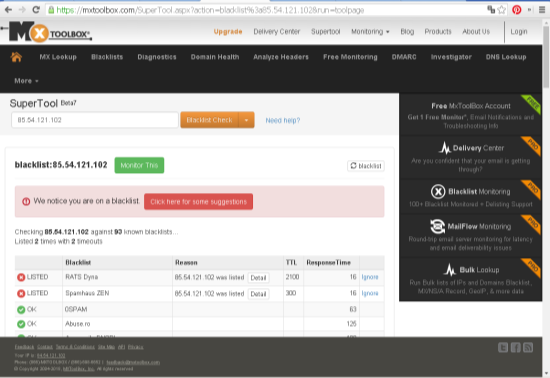Open Detail for RATS Dyna listing

(x=258, y=278)
